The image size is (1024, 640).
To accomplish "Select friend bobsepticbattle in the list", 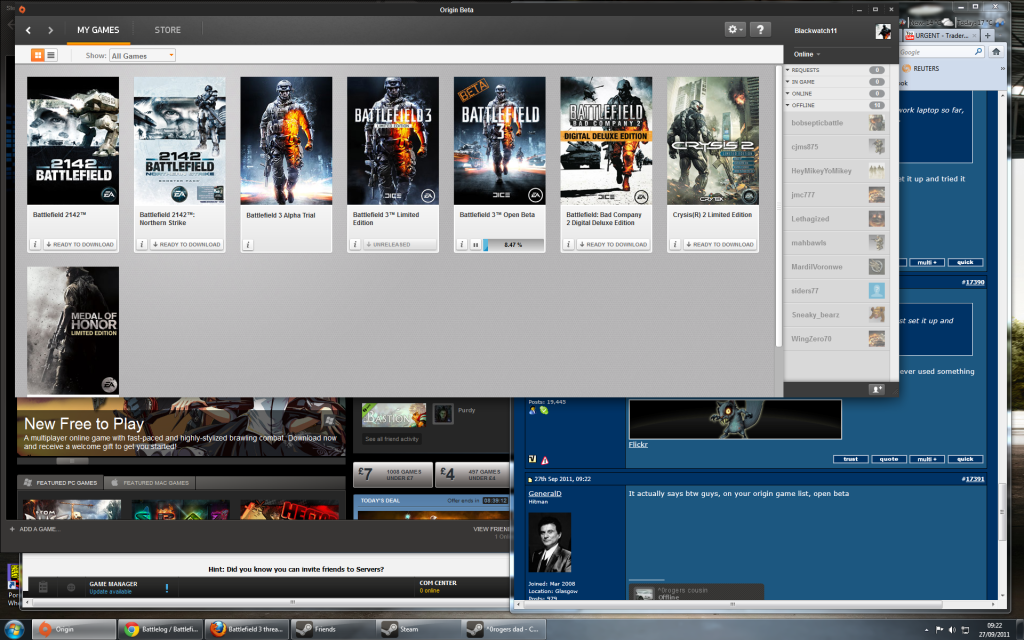I will click(x=837, y=123).
